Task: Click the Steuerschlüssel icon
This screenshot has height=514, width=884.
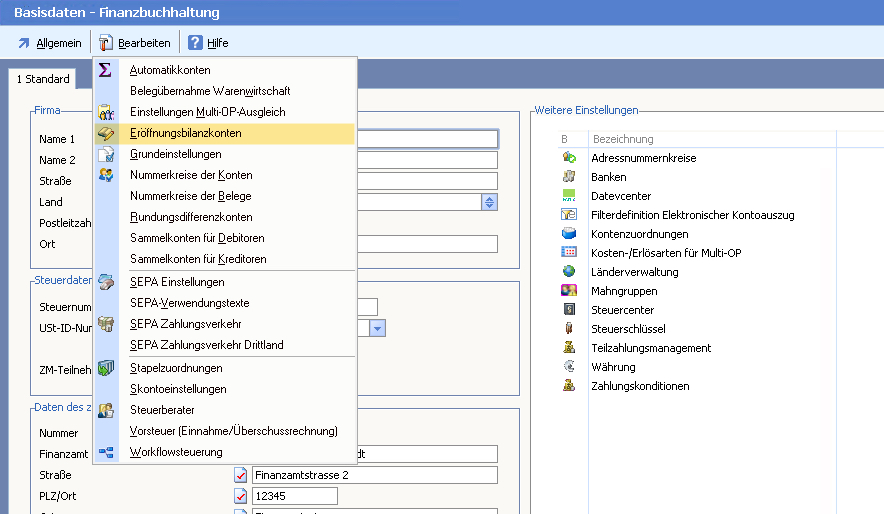Action: [569, 329]
